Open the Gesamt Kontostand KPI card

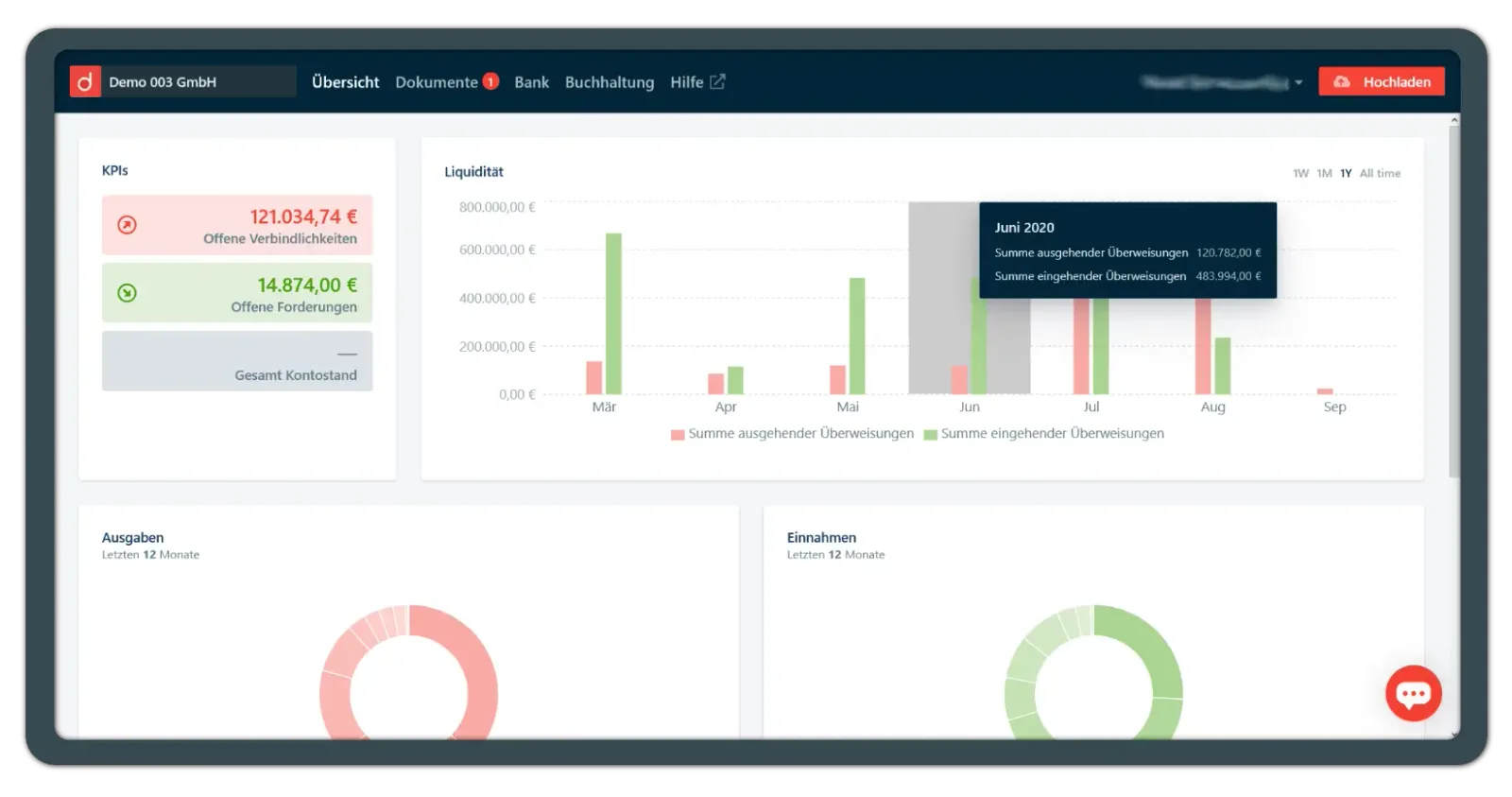tap(237, 361)
